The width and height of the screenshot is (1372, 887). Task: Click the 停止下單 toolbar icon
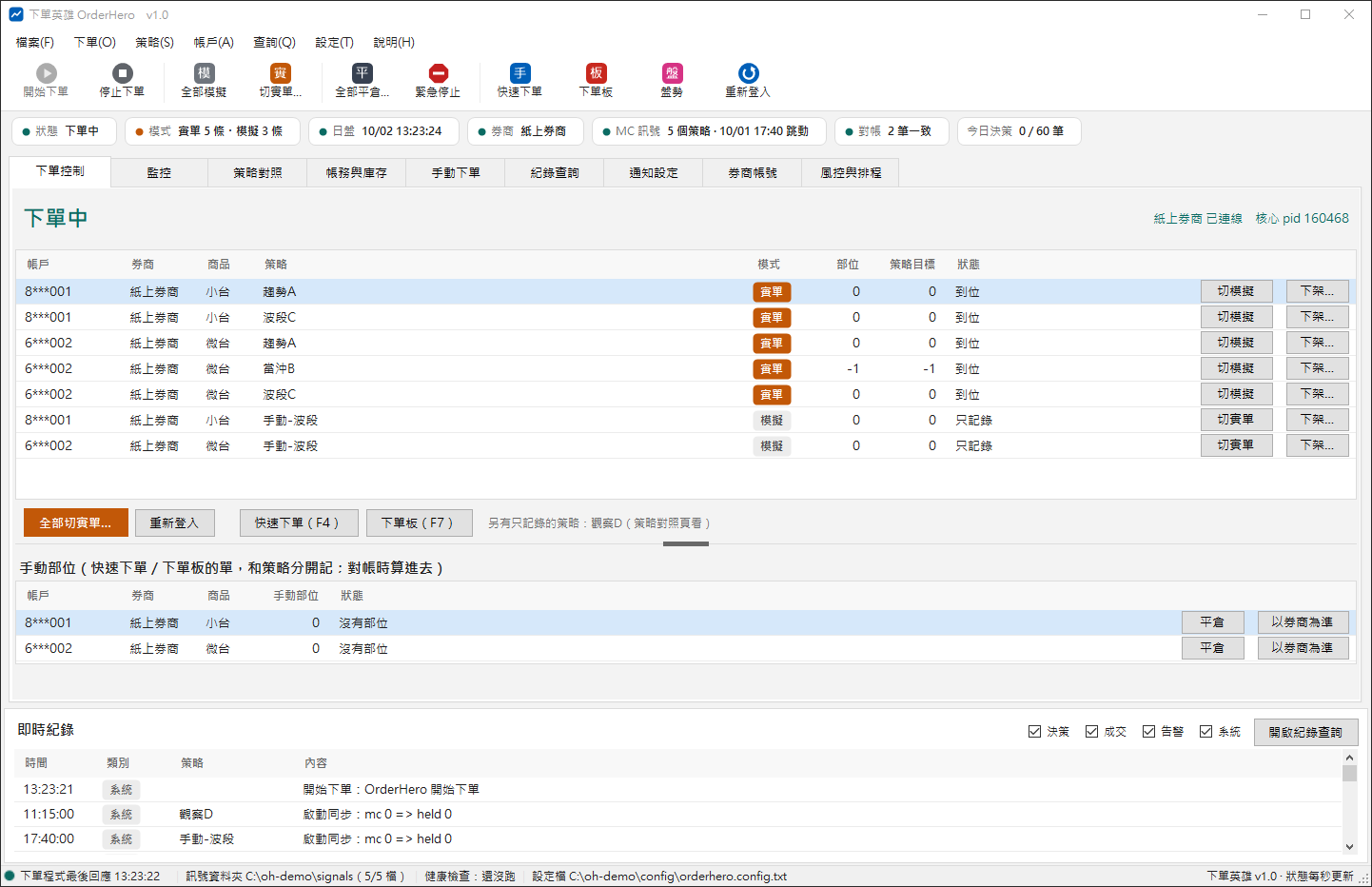tap(122, 80)
